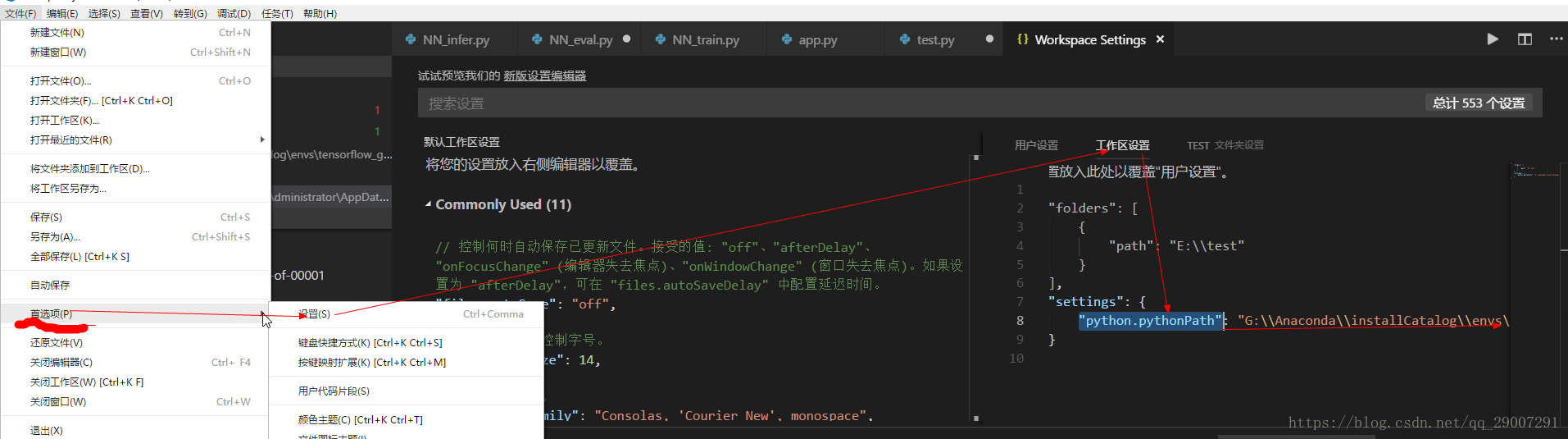Choose 另存为(A)... menu entry
This screenshot has height=439, width=1568.
point(136,236)
